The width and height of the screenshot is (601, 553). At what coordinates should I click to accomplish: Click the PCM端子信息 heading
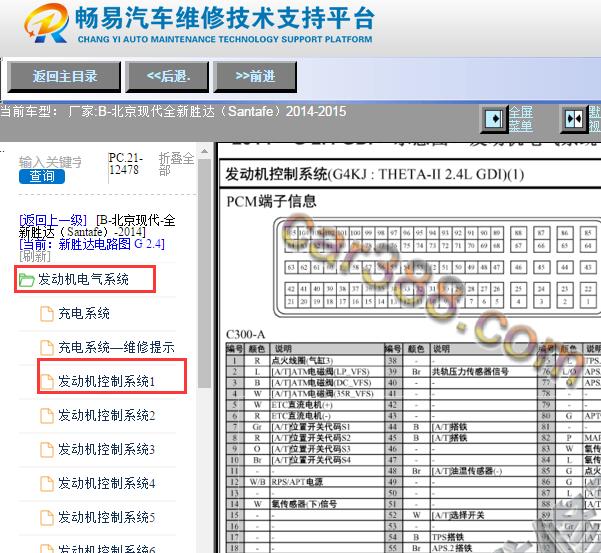pos(271,201)
